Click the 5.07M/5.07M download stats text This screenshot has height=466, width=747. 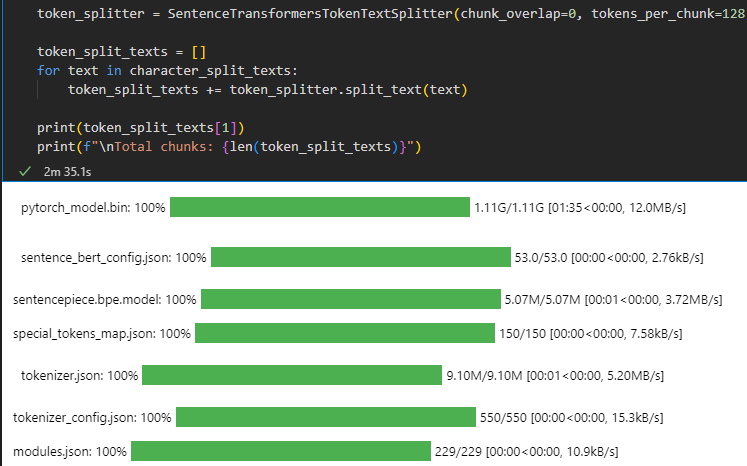[x=613, y=300]
